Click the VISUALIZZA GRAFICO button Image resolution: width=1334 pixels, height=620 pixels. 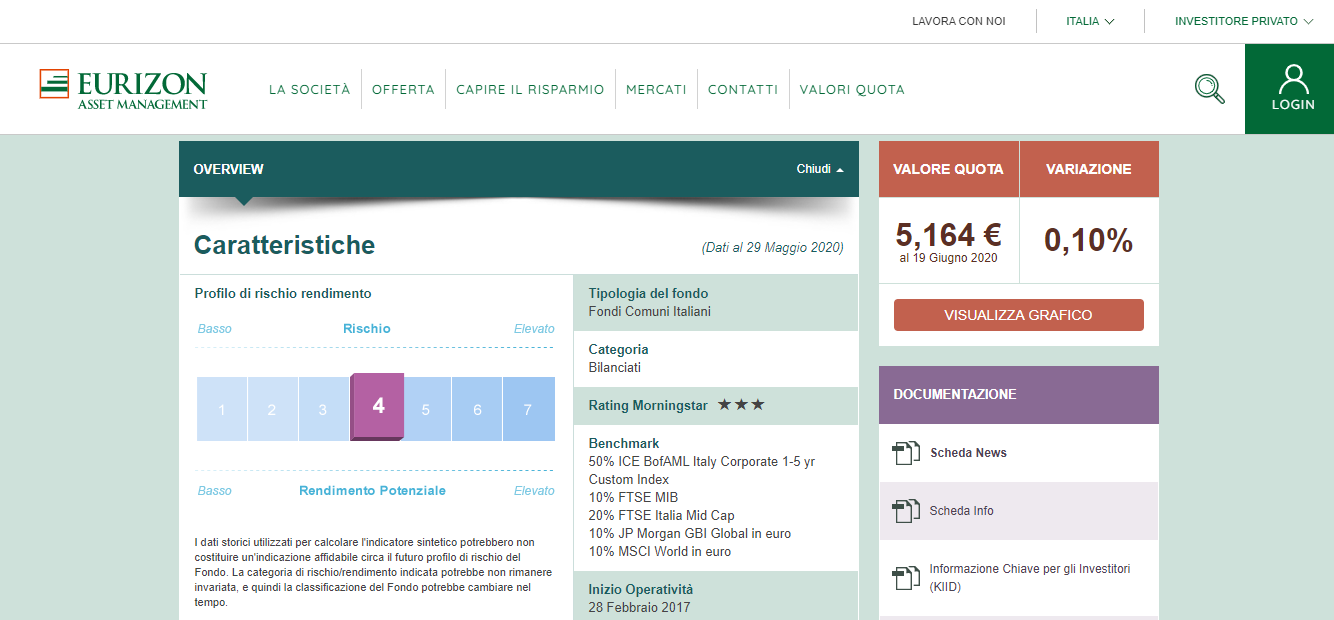point(1018,315)
